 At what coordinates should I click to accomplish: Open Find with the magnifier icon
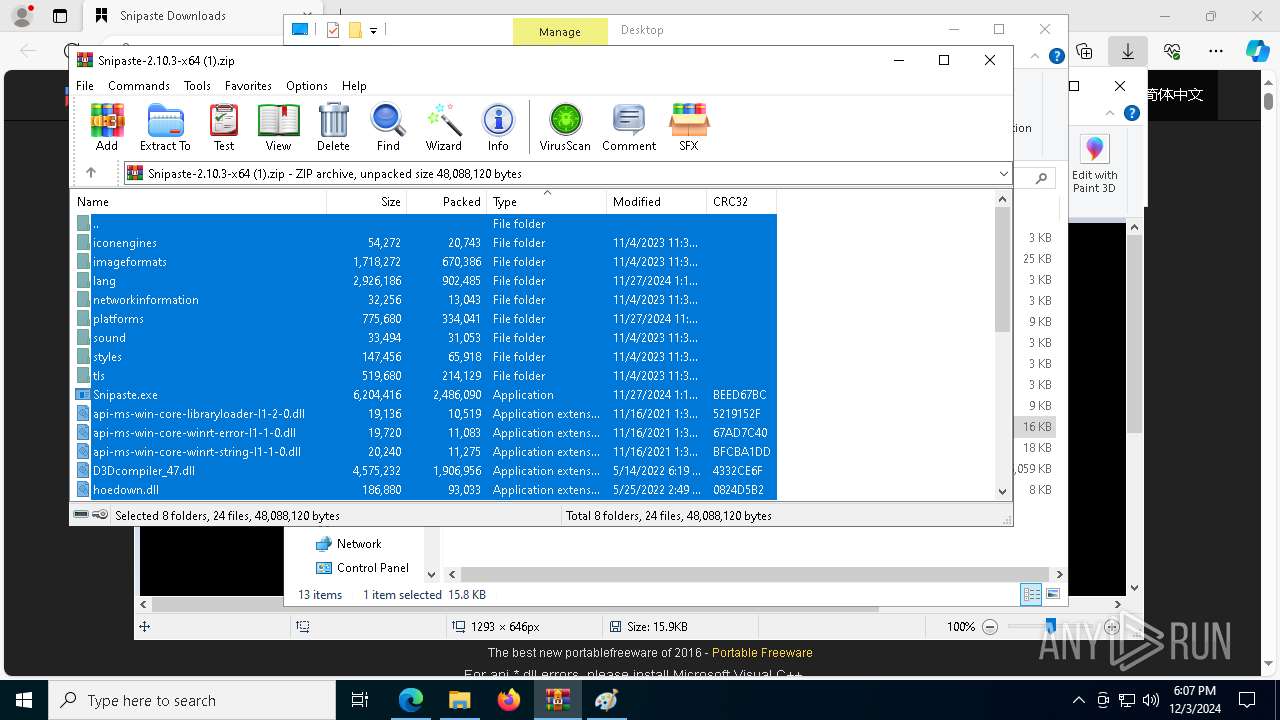pos(388,127)
